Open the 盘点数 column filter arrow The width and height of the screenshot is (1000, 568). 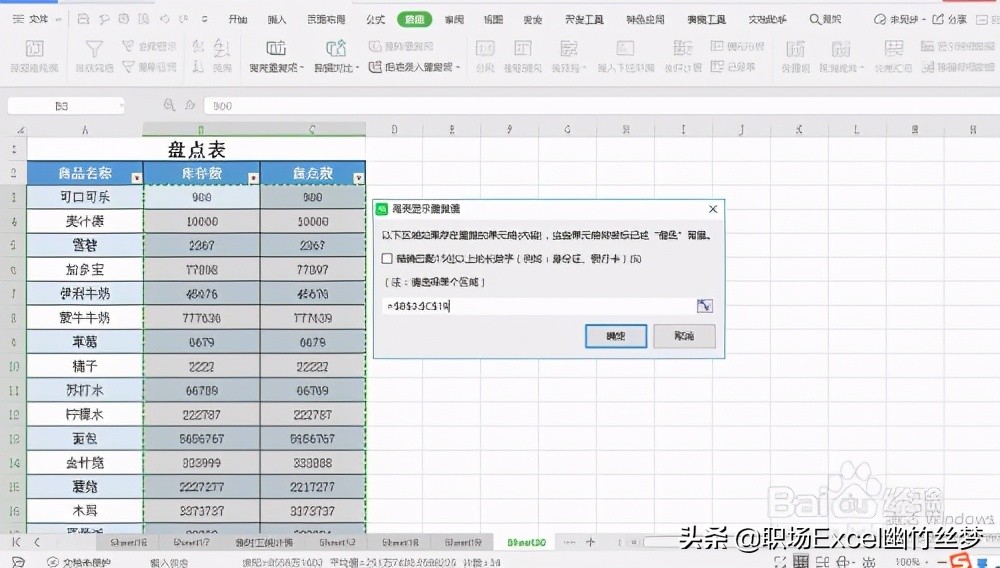359,178
